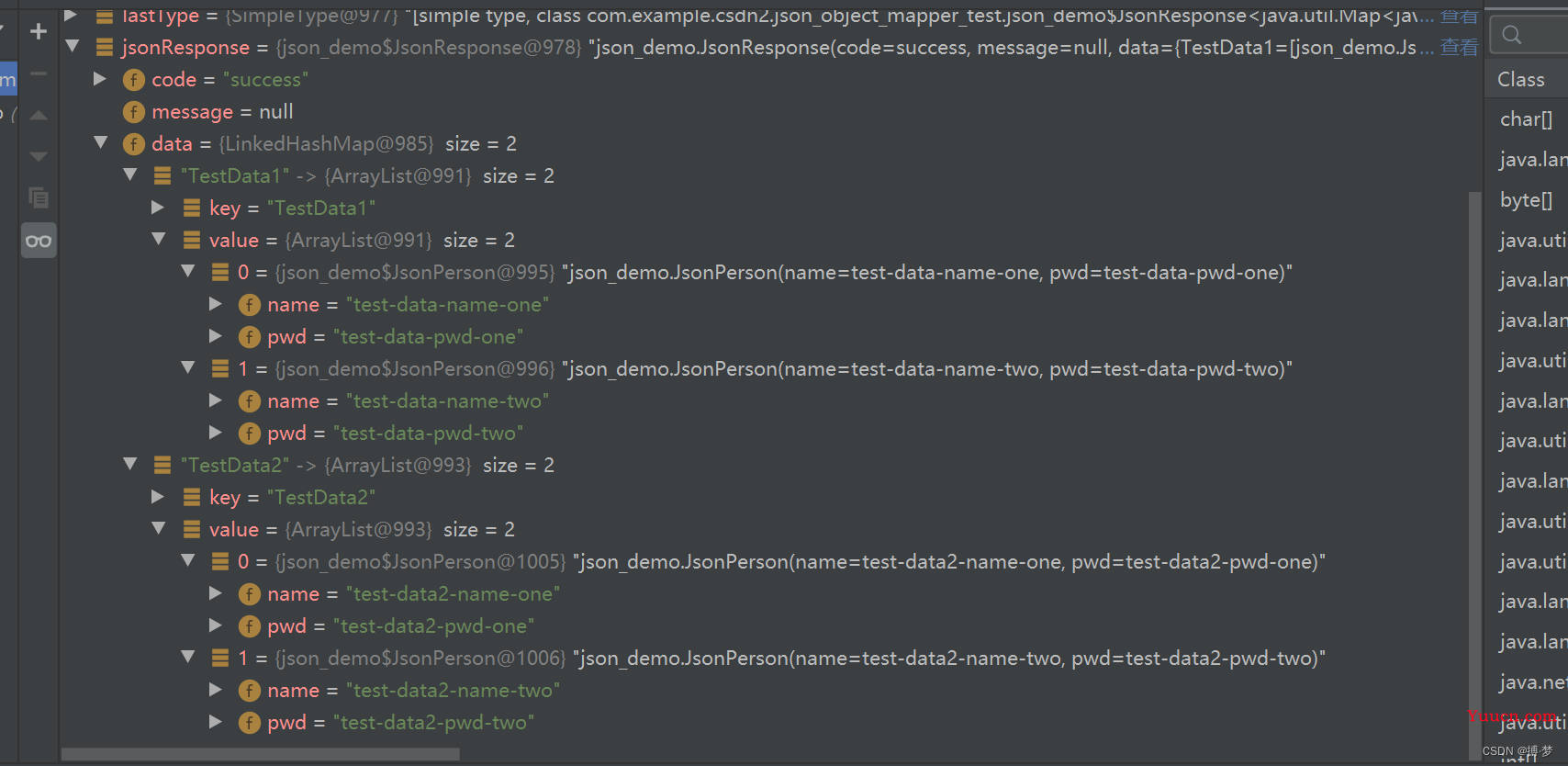The image size is (1568, 766).
Task: Click the field icon beside data
Action: (x=134, y=144)
